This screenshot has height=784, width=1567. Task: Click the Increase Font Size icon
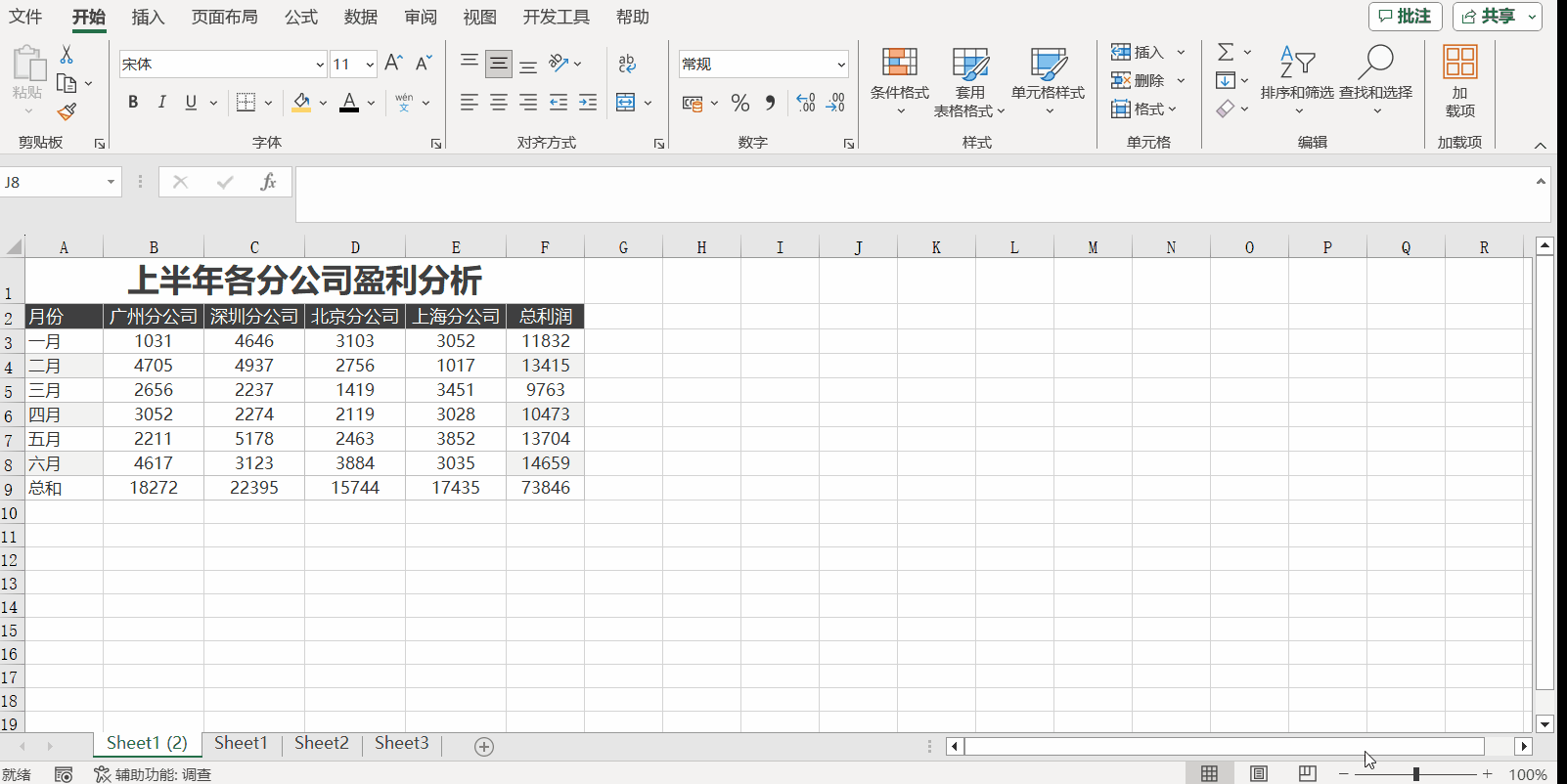(x=393, y=64)
